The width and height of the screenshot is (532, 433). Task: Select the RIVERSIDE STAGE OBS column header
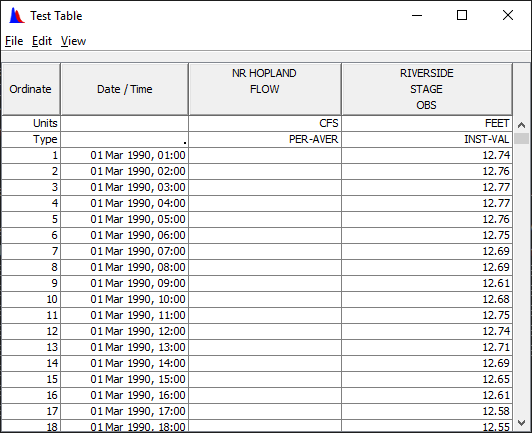coord(427,89)
